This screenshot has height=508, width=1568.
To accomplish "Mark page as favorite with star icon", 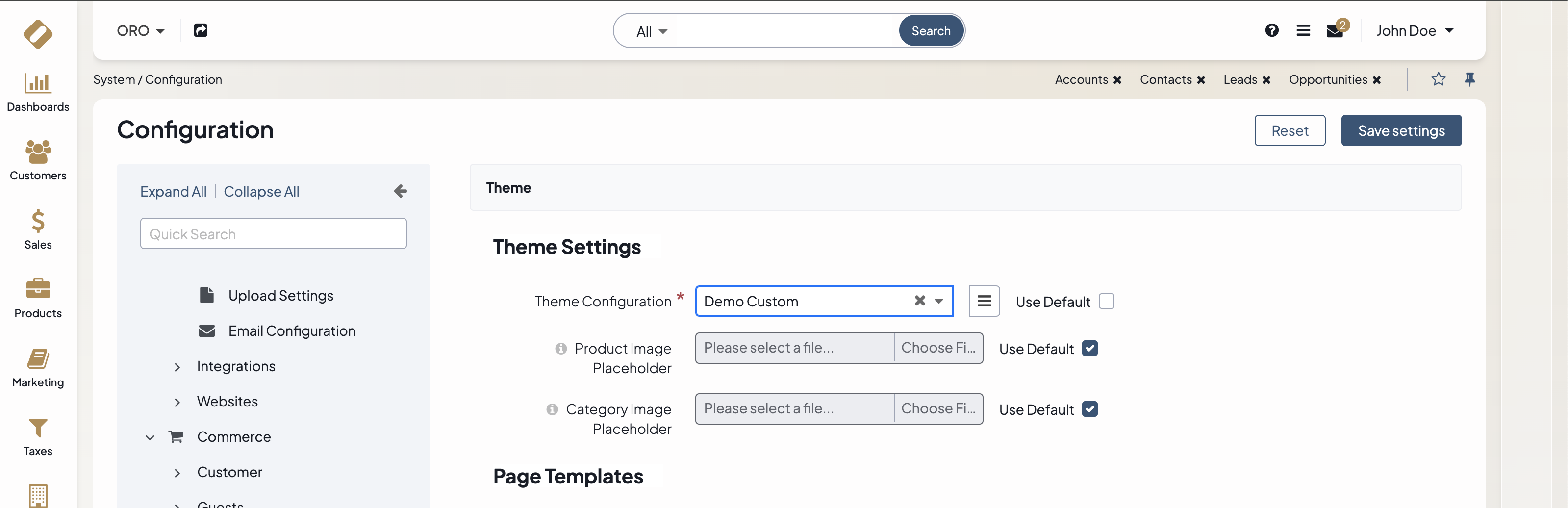I will (x=1439, y=79).
